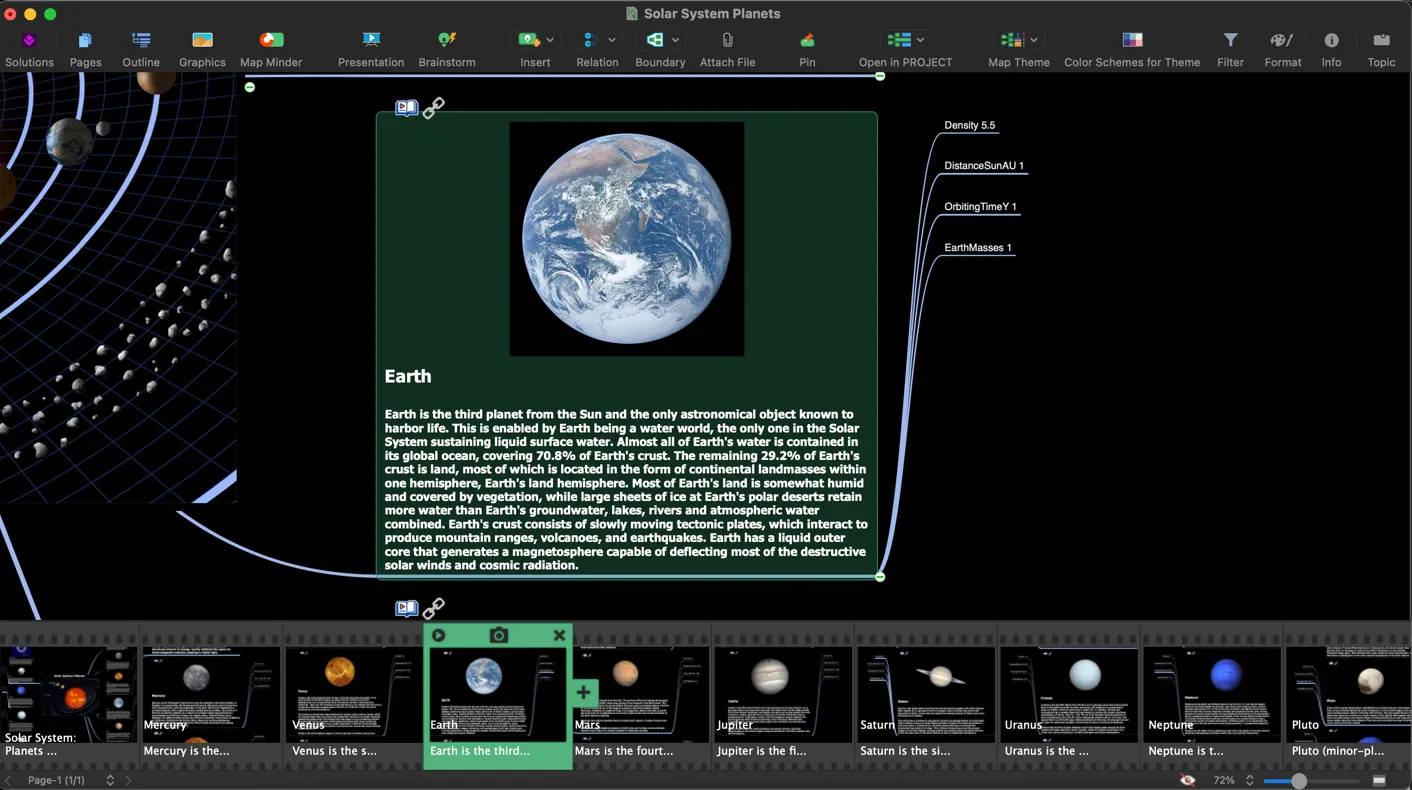Start the Presentation mode
The width and height of the screenshot is (1412, 790).
(x=371, y=45)
